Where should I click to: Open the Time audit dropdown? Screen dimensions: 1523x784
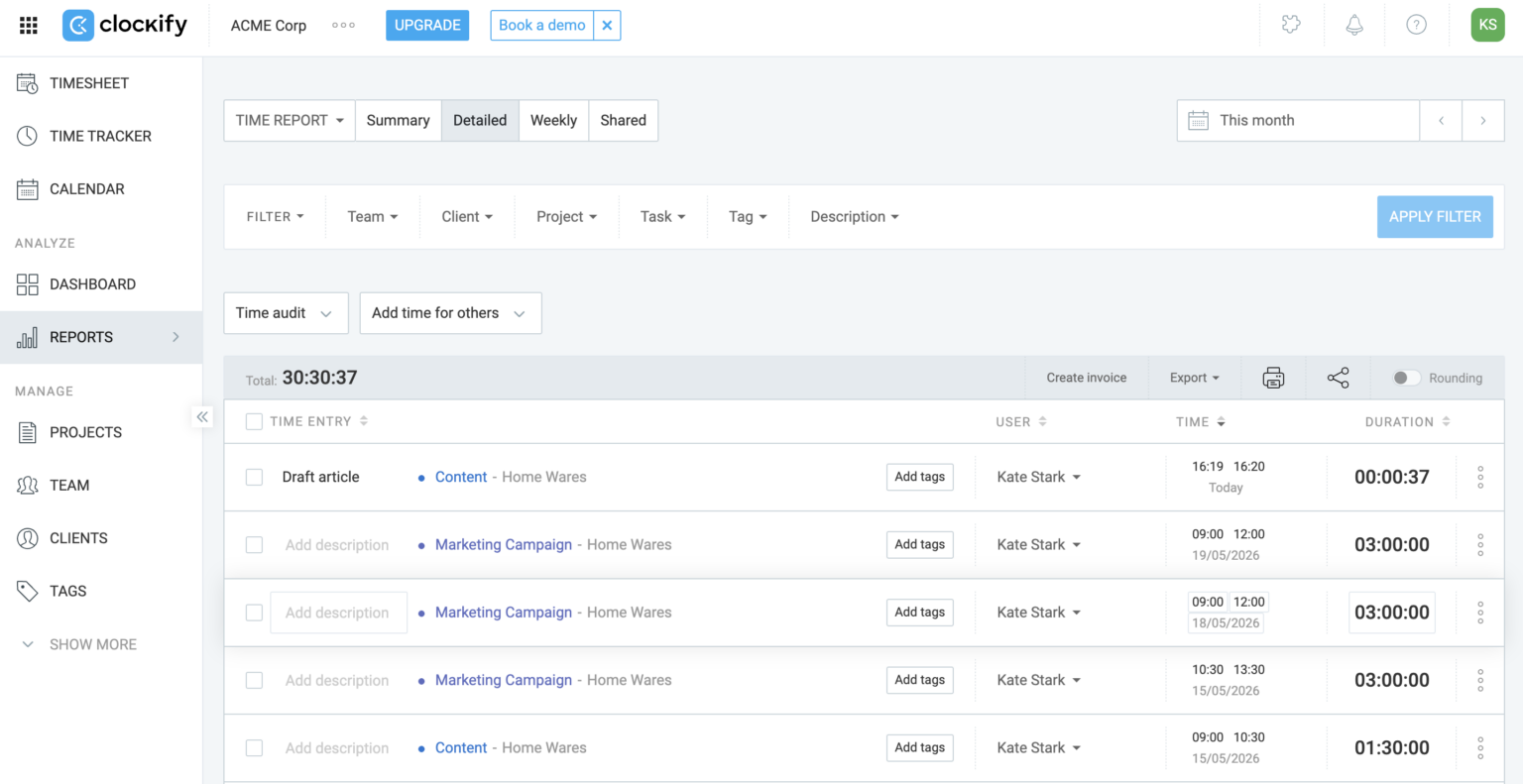coord(286,313)
